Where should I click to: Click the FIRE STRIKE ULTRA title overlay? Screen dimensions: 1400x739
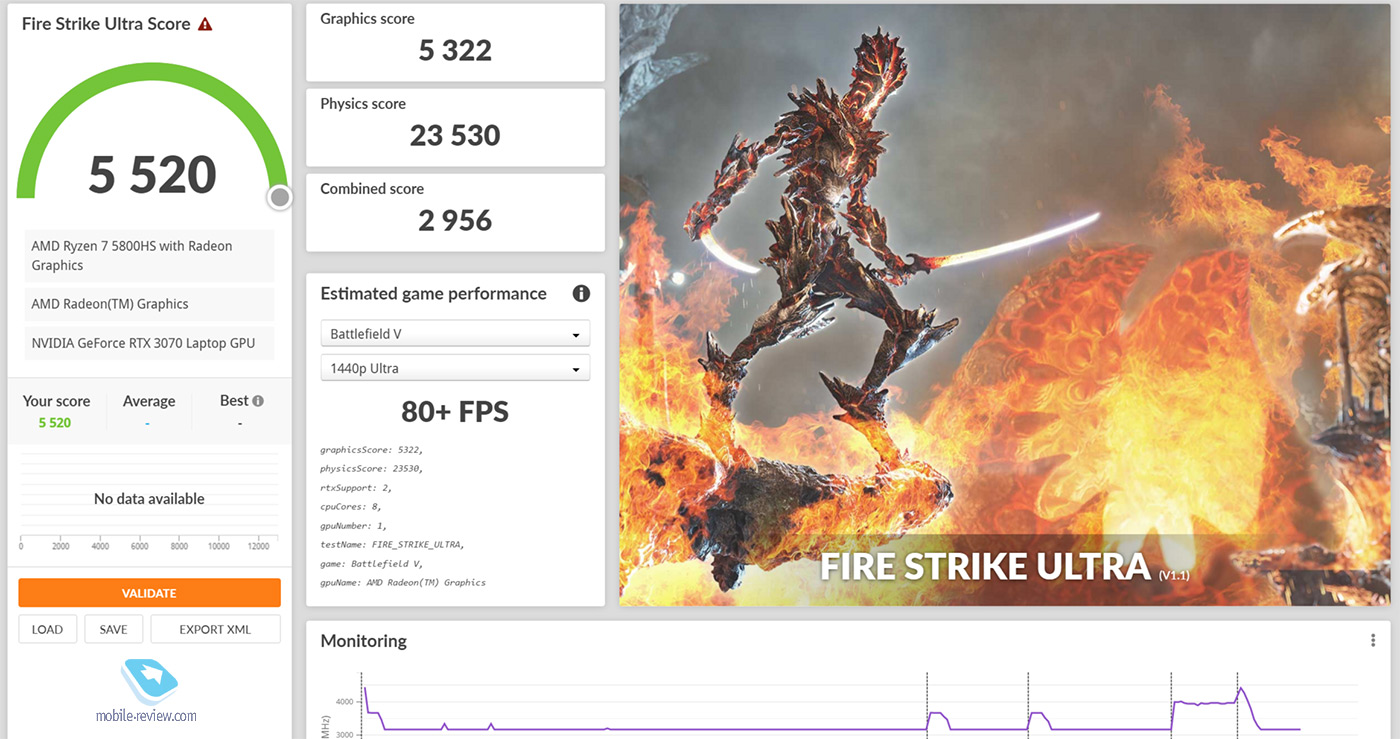click(x=985, y=567)
